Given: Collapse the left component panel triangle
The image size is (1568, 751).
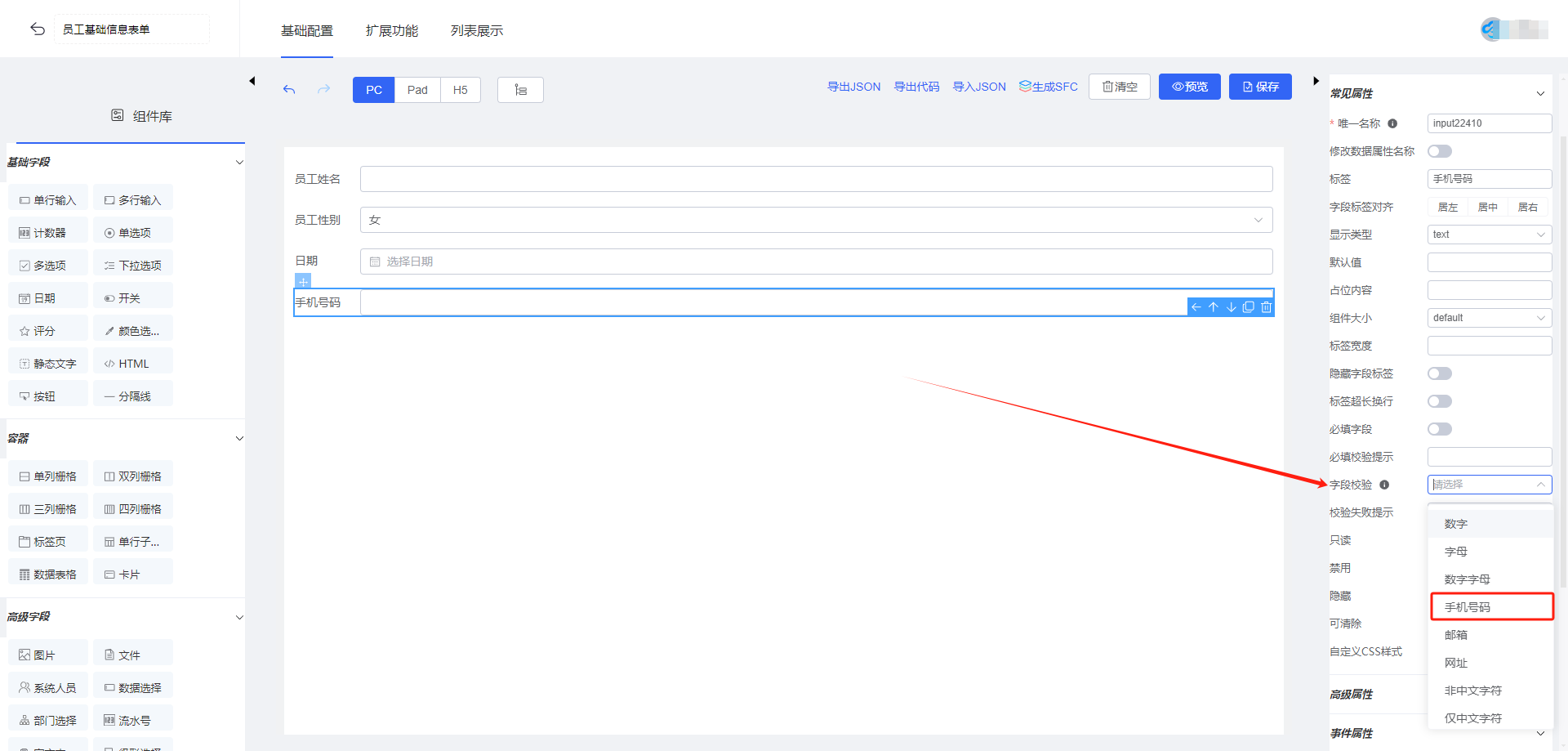Looking at the screenshot, I should [x=252, y=81].
